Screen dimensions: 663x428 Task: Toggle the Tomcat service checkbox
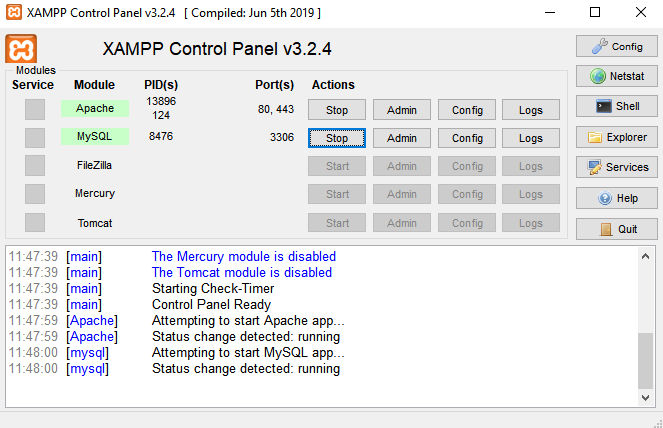pyautogui.click(x=35, y=222)
